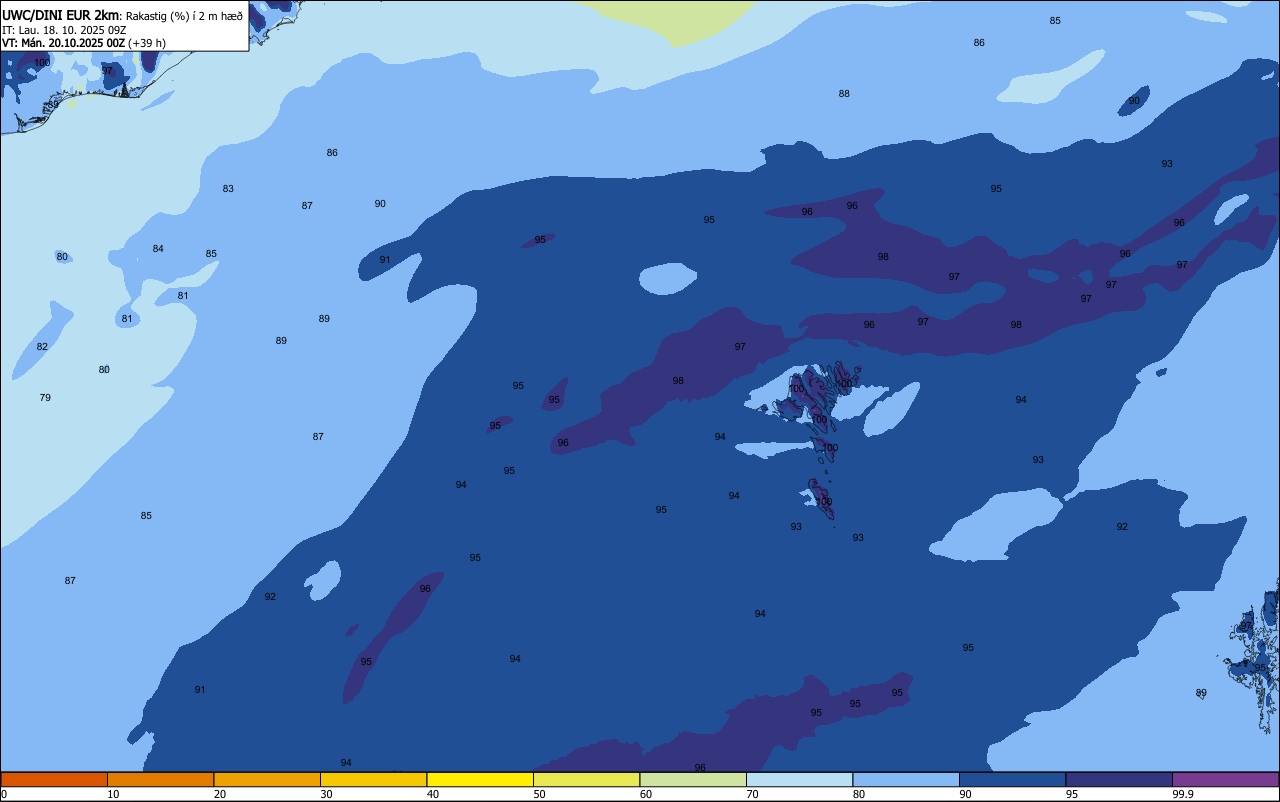Viewport: 1280px width, 802px height.
Task: Click the '0' legend tick label
Action: click(x=4, y=794)
